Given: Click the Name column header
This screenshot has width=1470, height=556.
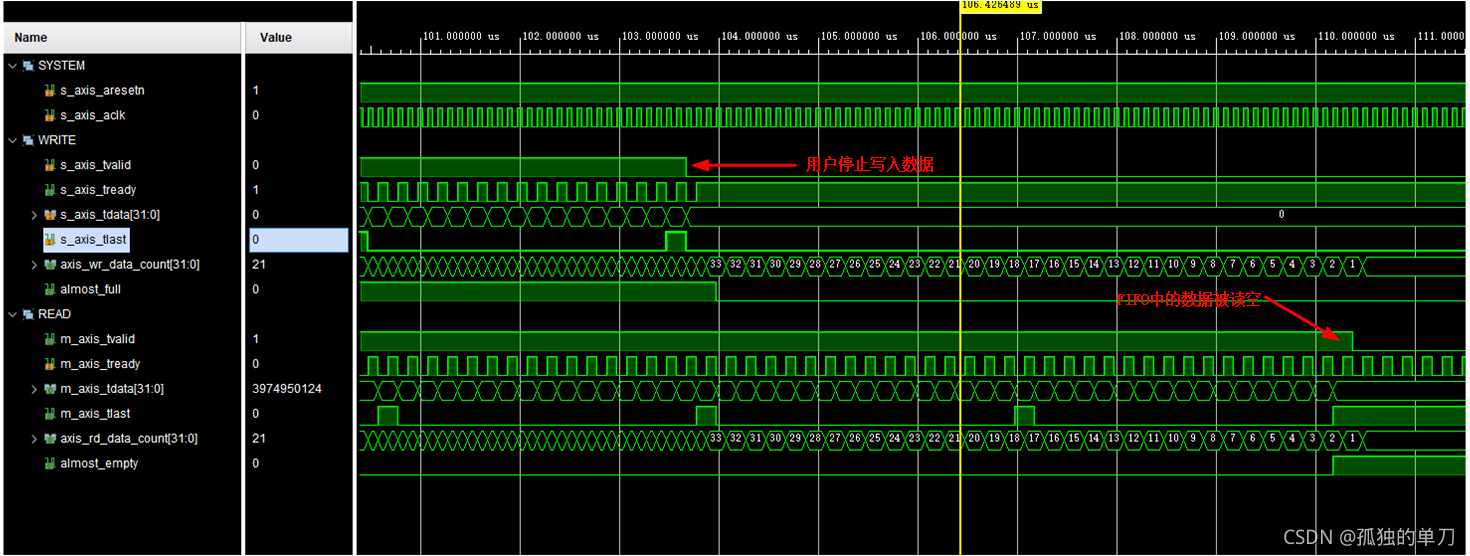Looking at the screenshot, I should pos(31,38).
